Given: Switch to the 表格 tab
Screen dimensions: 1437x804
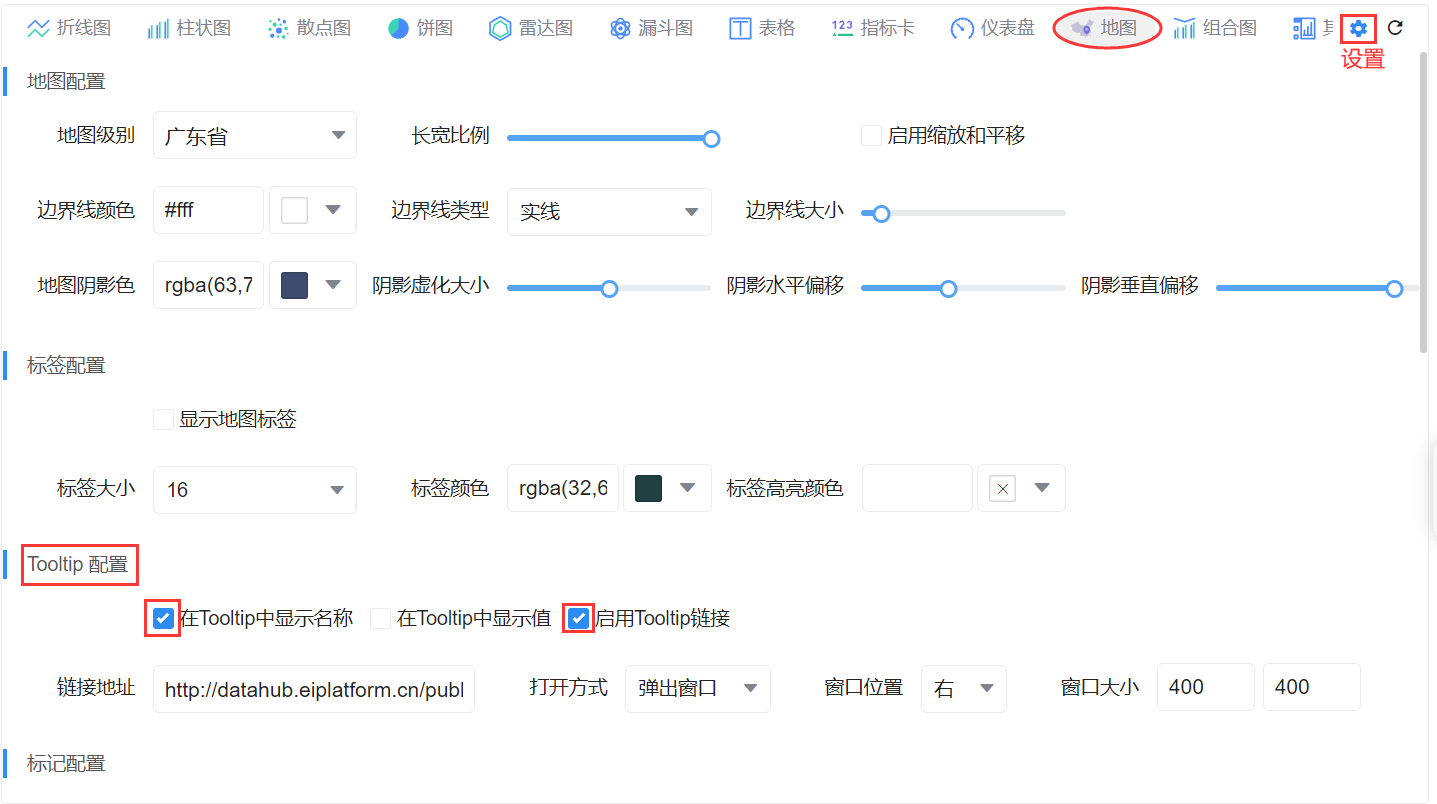Looking at the screenshot, I should pos(762,27).
